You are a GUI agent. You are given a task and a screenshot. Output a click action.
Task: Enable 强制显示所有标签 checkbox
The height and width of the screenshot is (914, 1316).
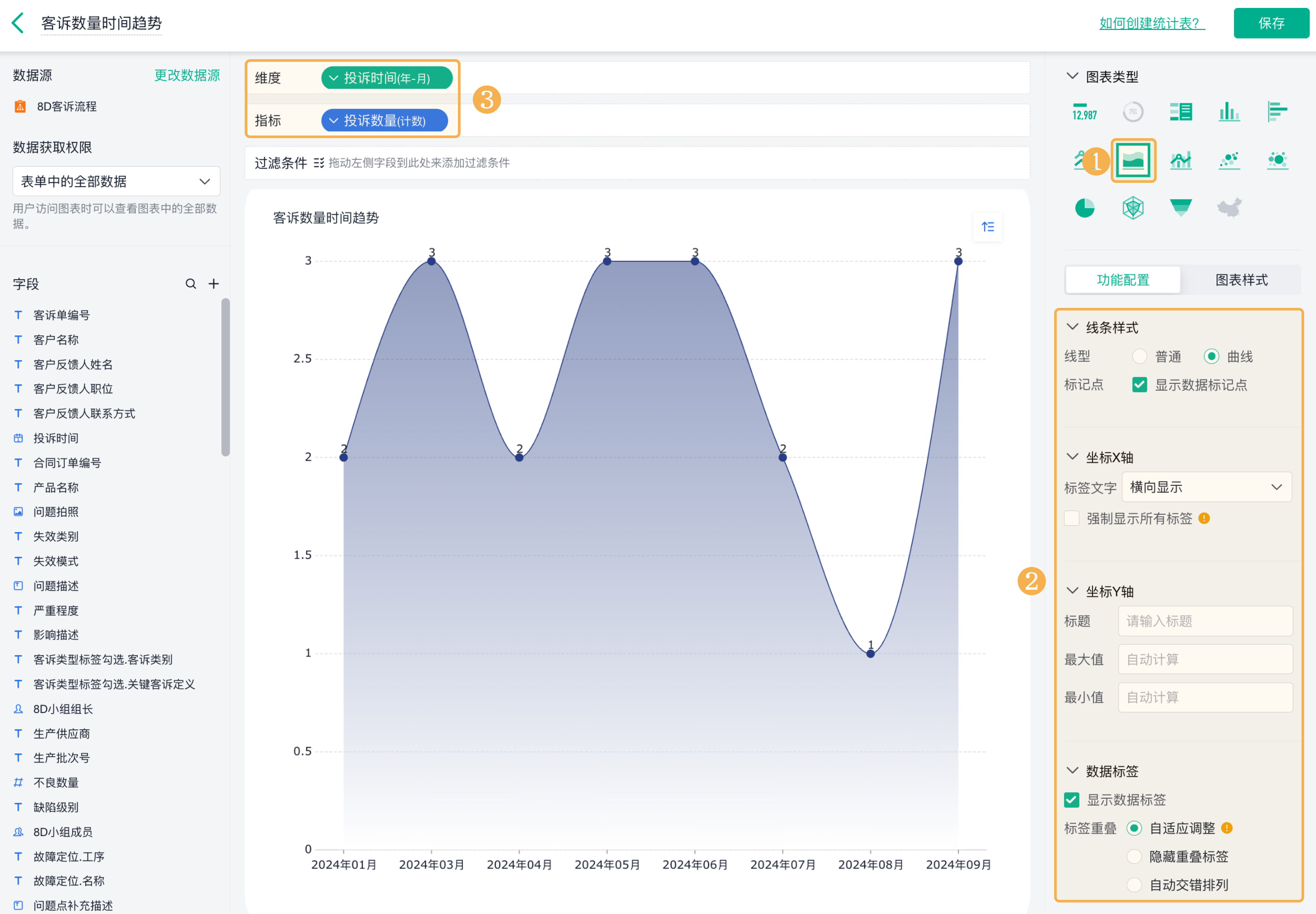tap(1071, 518)
